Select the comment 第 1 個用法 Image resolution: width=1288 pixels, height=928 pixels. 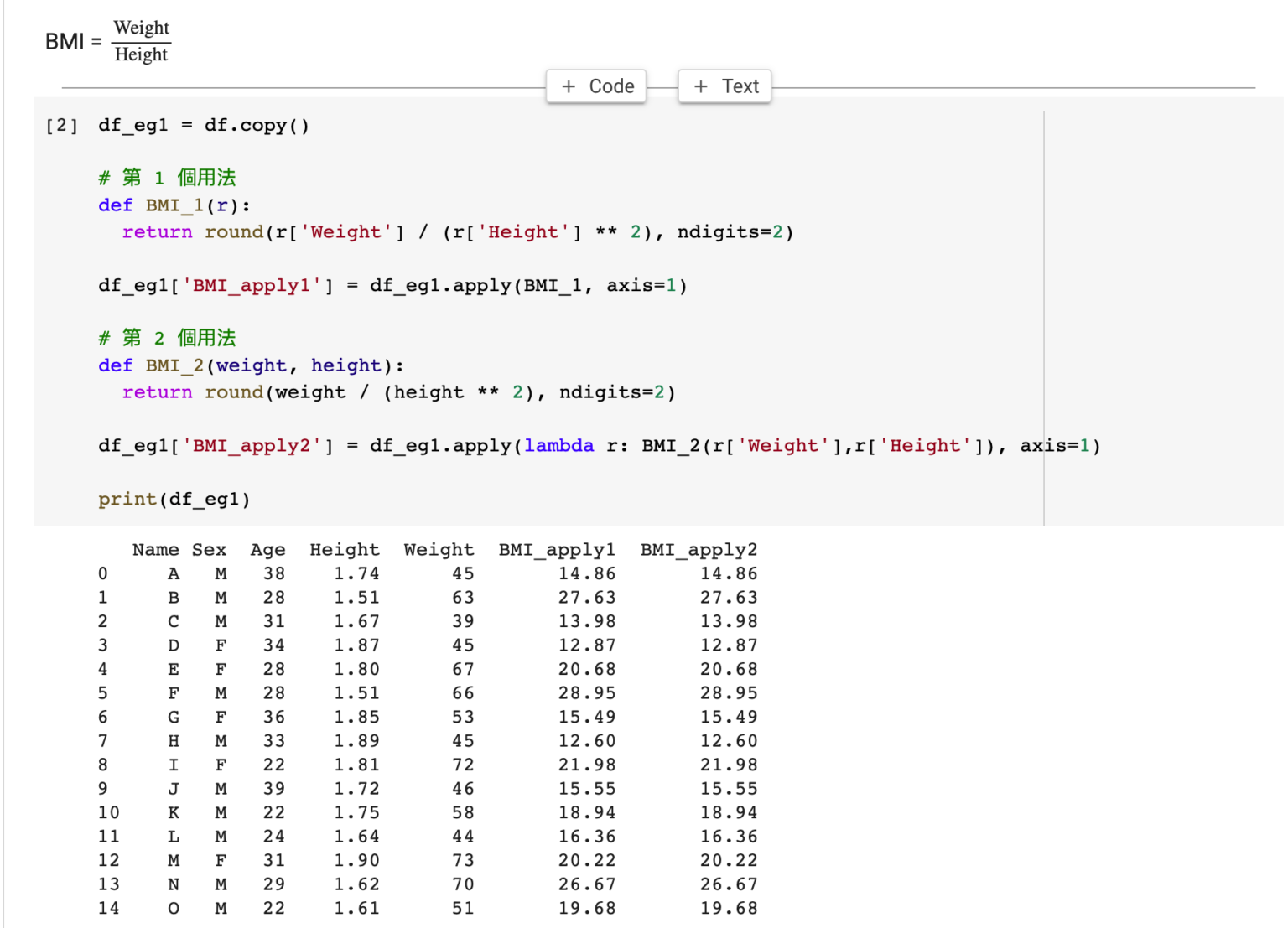167,177
